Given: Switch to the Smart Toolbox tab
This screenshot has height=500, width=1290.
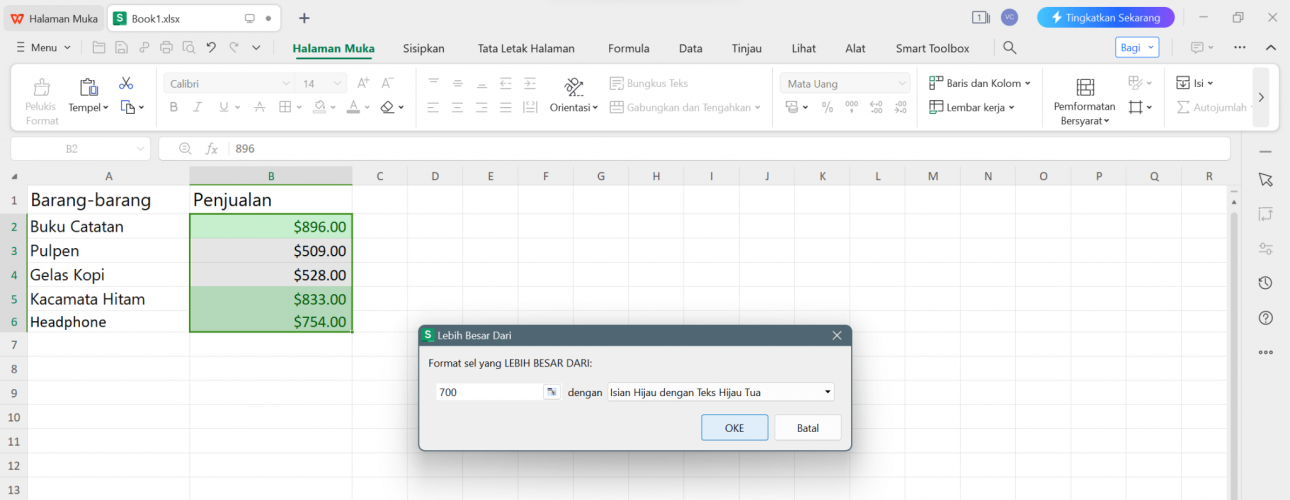Looking at the screenshot, I should click(x=932, y=48).
